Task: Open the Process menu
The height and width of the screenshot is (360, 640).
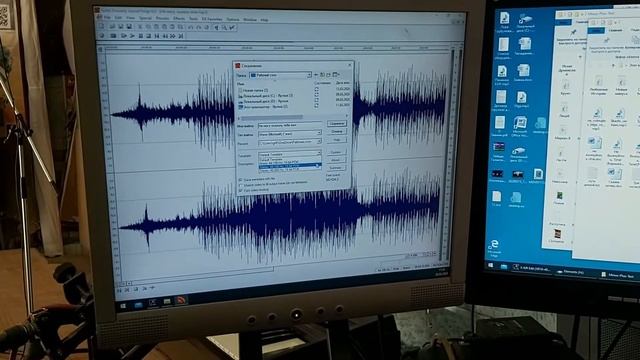Action: 162,19
